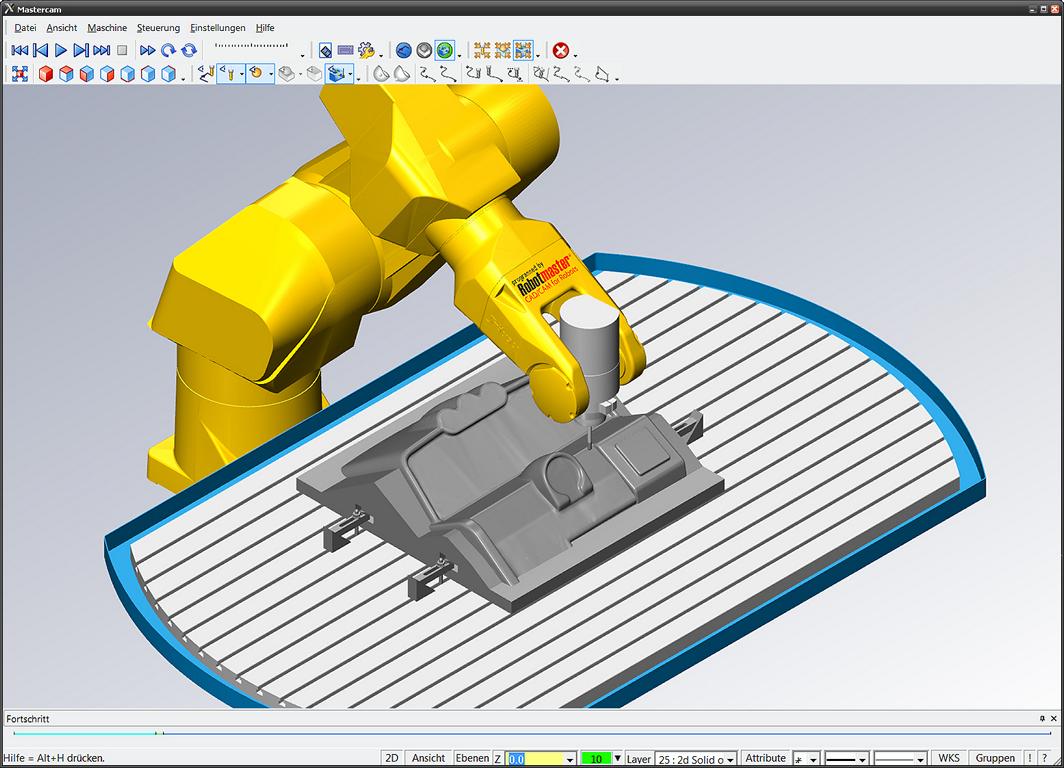This screenshot has height=768, width=1064.
Task: Click the first toolpath trace icon
Action: coord(427,74)
